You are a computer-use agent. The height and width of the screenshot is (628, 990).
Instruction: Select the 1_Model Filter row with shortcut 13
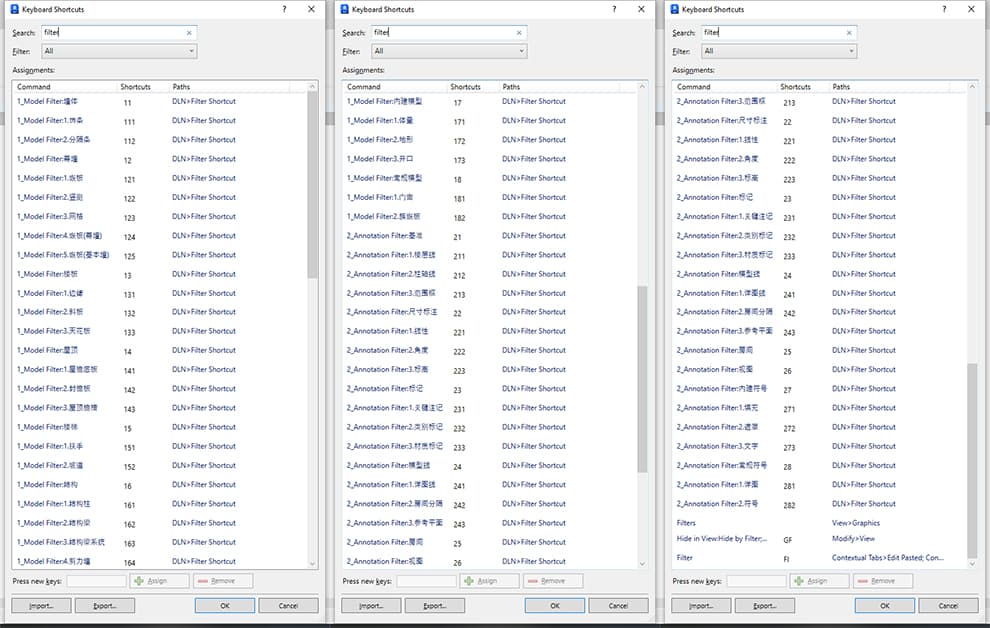click(160, 275)
